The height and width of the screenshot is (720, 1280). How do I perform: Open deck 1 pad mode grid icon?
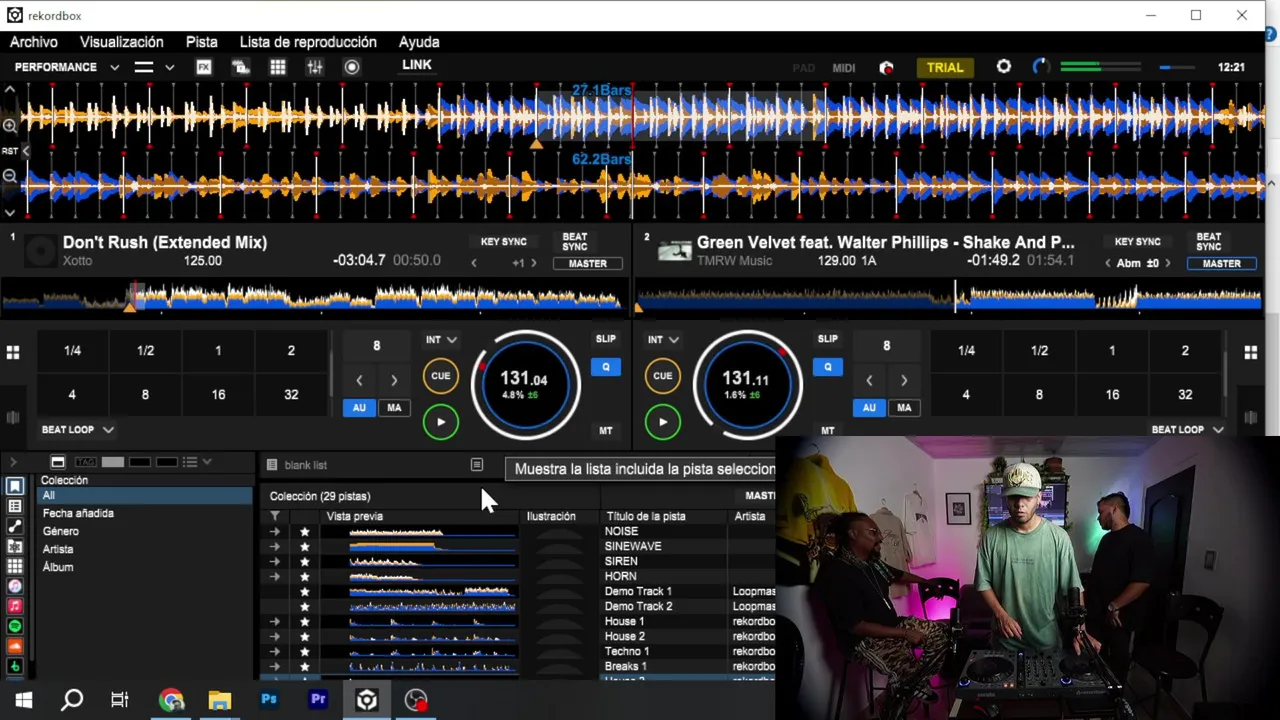(13, 352)
